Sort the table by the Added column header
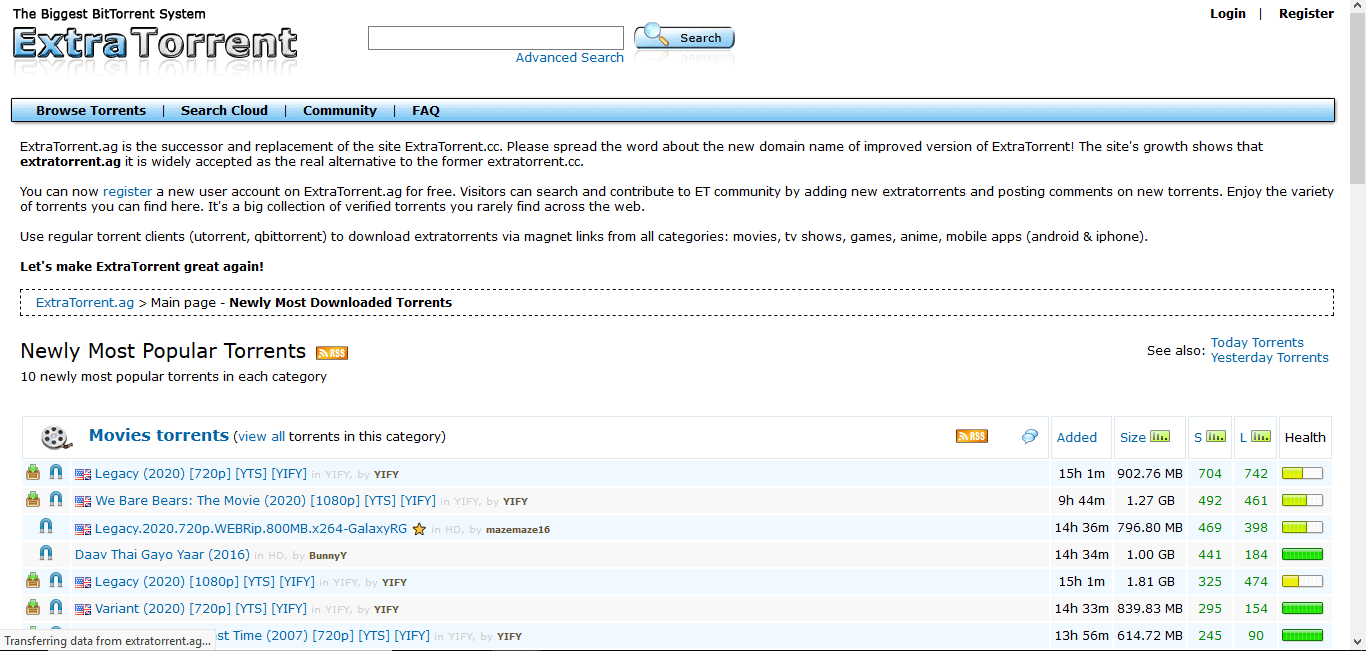 tap(1077, 437)
